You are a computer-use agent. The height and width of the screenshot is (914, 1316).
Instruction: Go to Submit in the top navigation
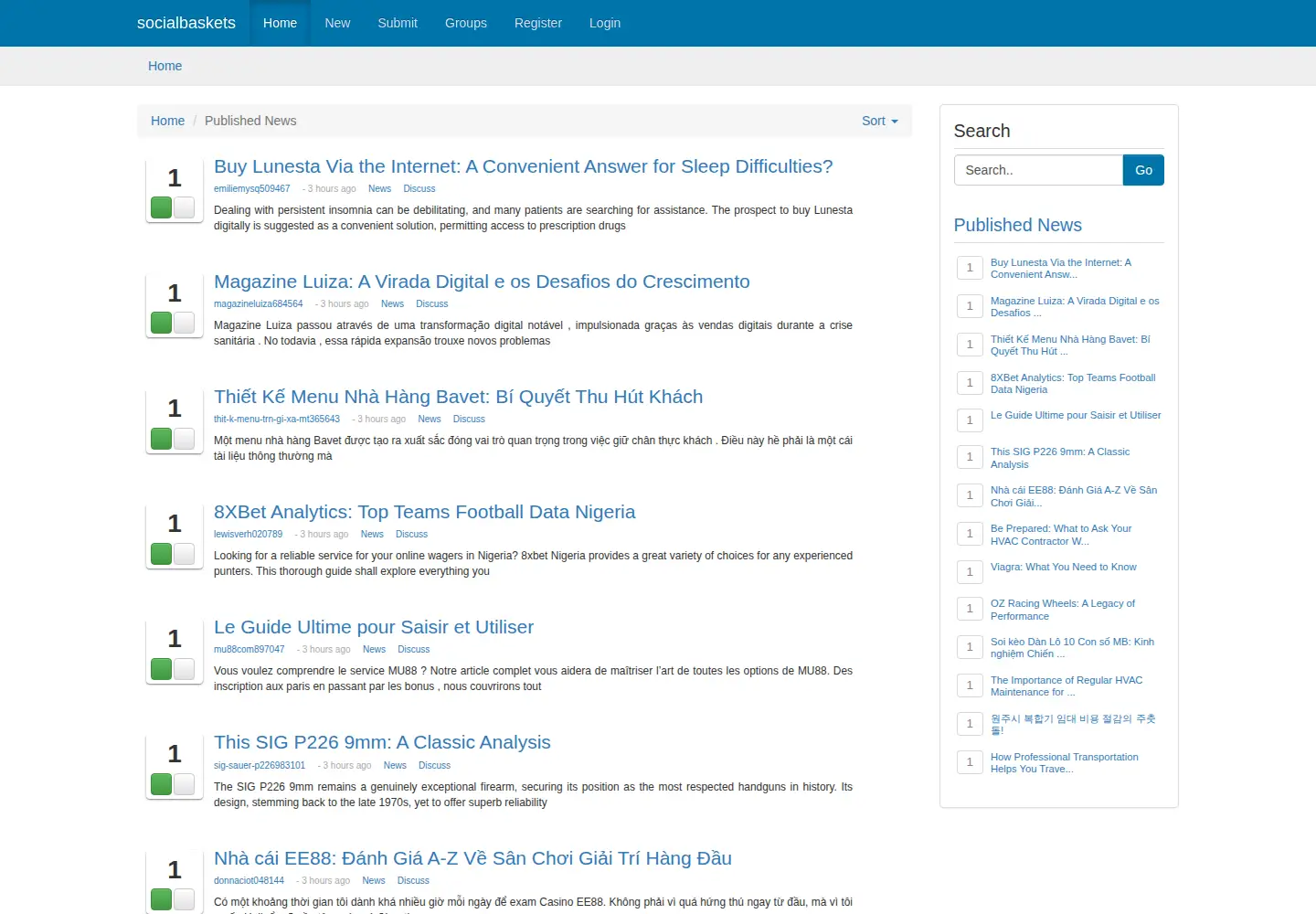pyautogui.click(x=398, y=23)
